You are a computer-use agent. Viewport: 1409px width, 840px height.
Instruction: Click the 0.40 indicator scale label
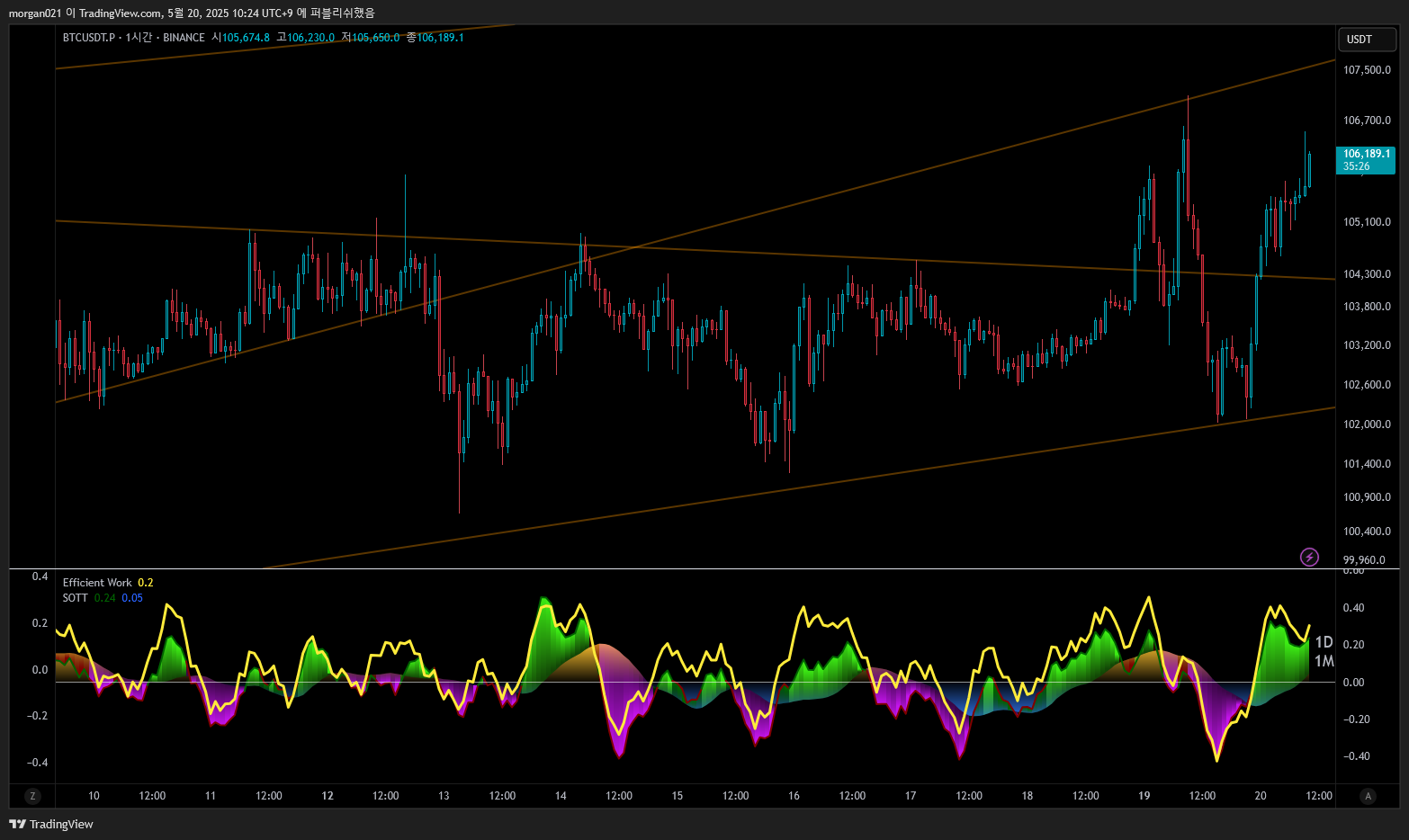(1353, 608)
